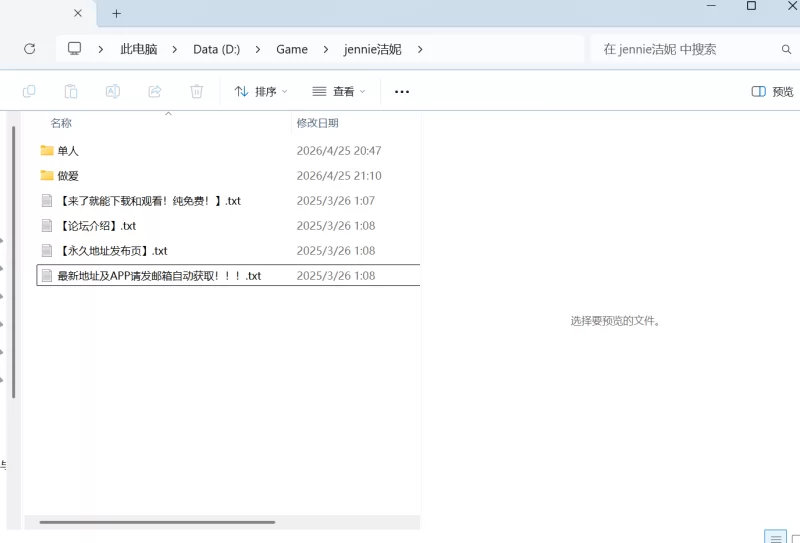The height and width of the screenshot is (543, 800).
Task: Click the 修改日期 column header
Action: click(317, 123)
